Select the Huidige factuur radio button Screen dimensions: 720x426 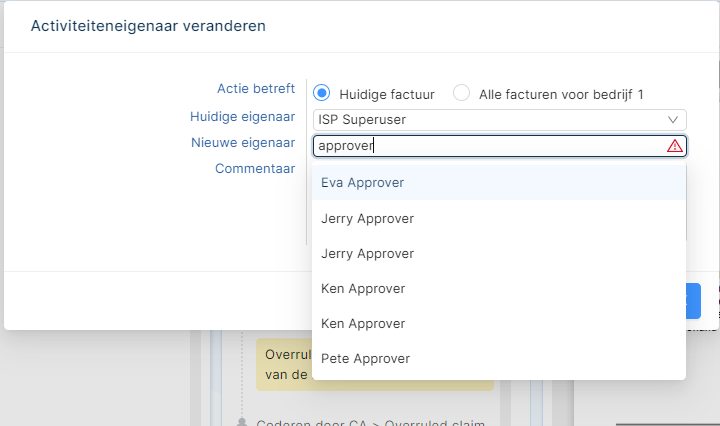pos(322,93)
